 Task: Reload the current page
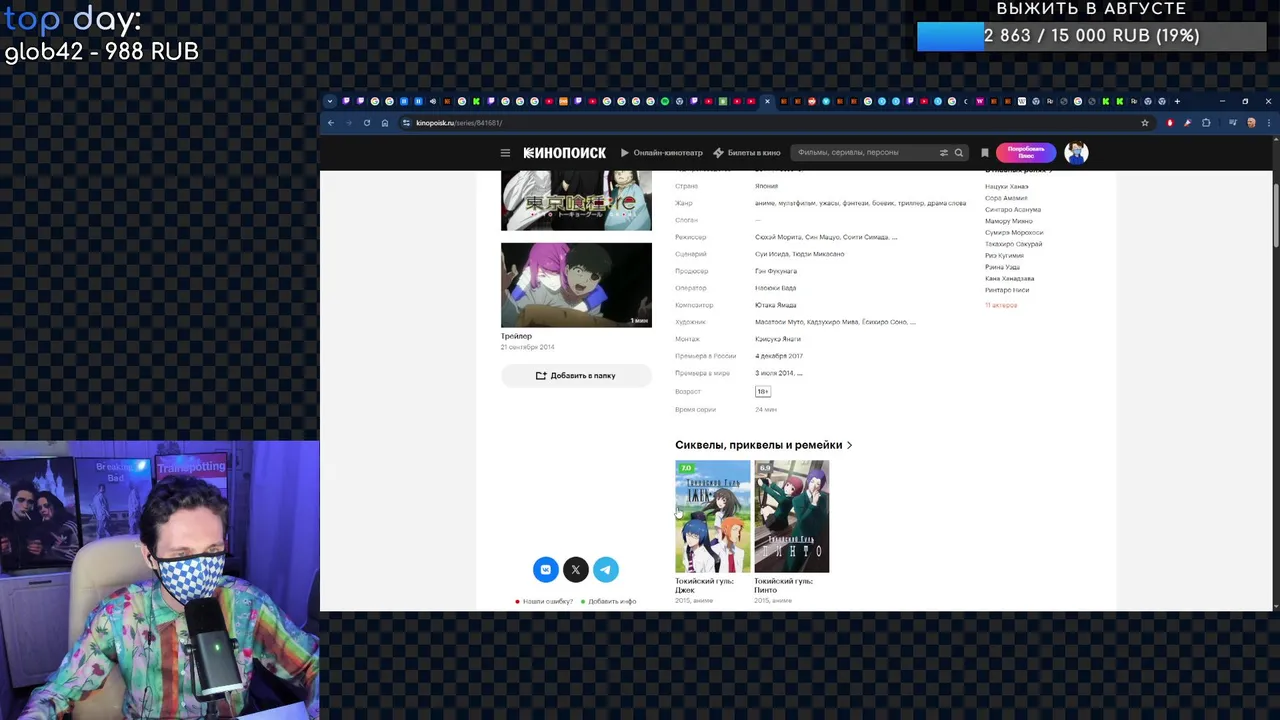click(367, 123)
